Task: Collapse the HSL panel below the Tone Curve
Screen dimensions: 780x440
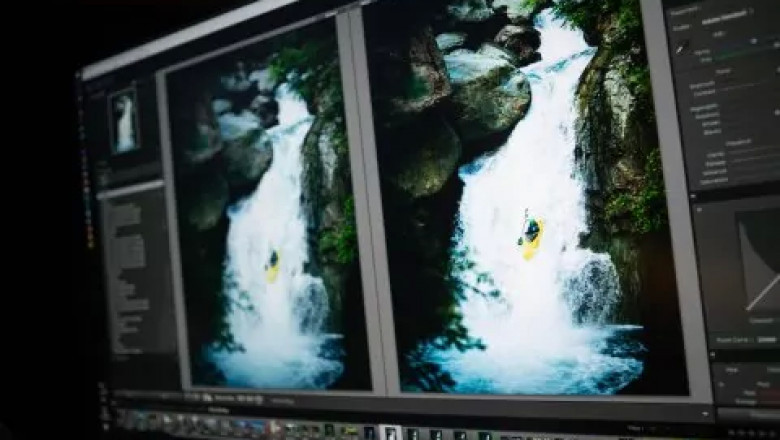Action: 712,355
